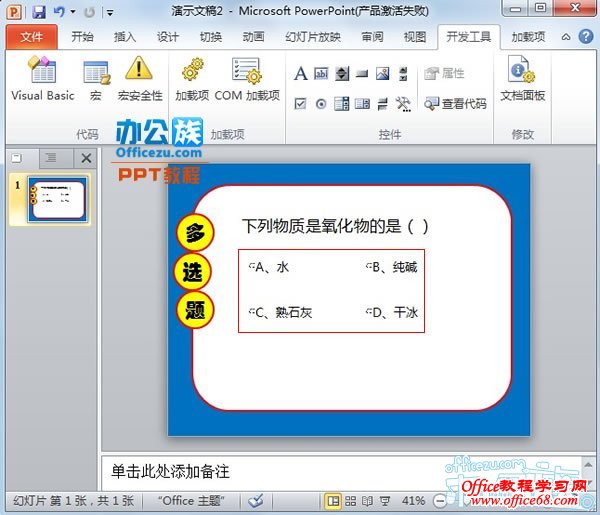This screenshot has height=515, width=600.
Task: Insert checkbox control from controls group
Action: (300, 103)
